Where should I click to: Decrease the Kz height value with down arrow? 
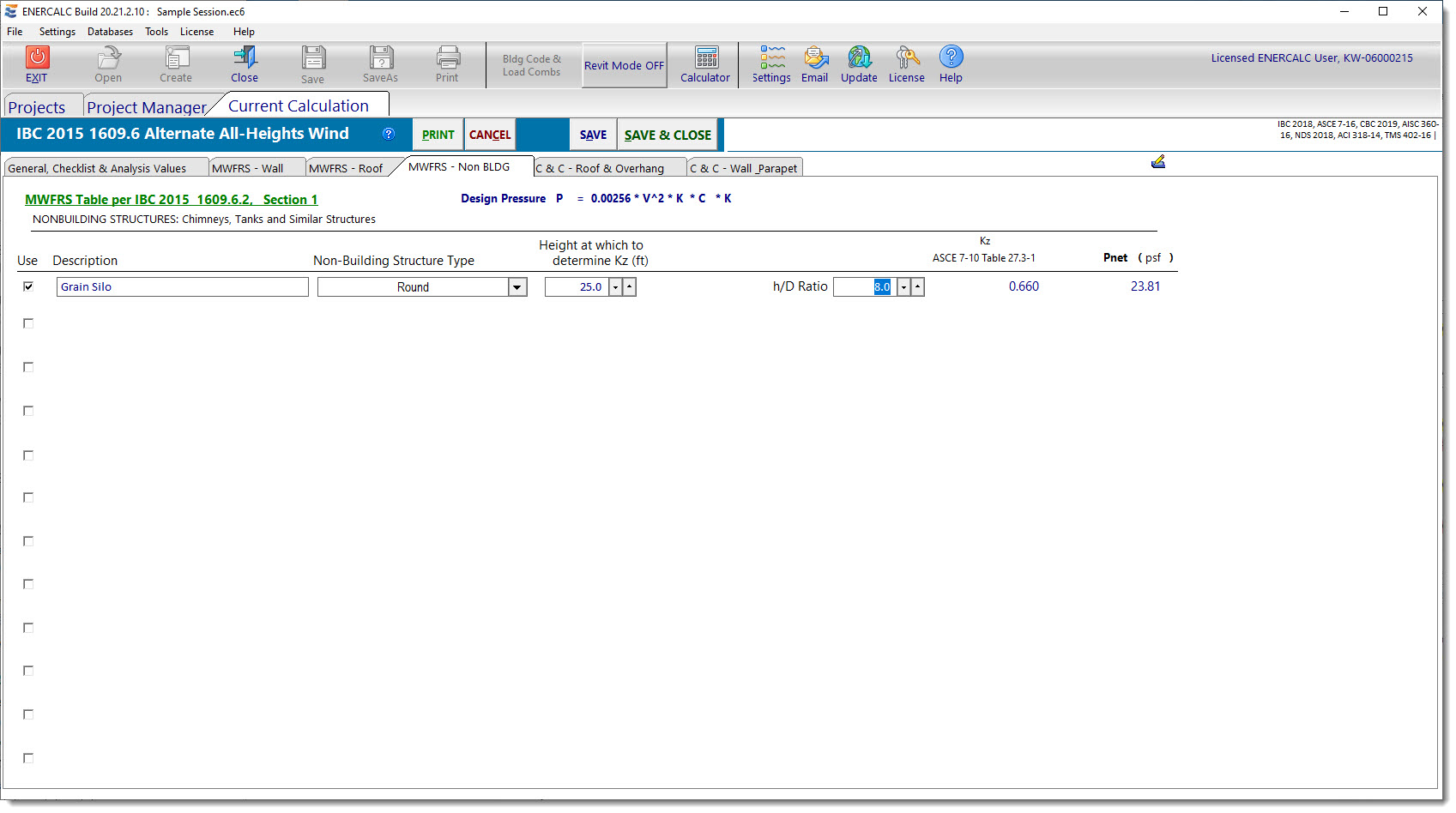click(615, 287)
